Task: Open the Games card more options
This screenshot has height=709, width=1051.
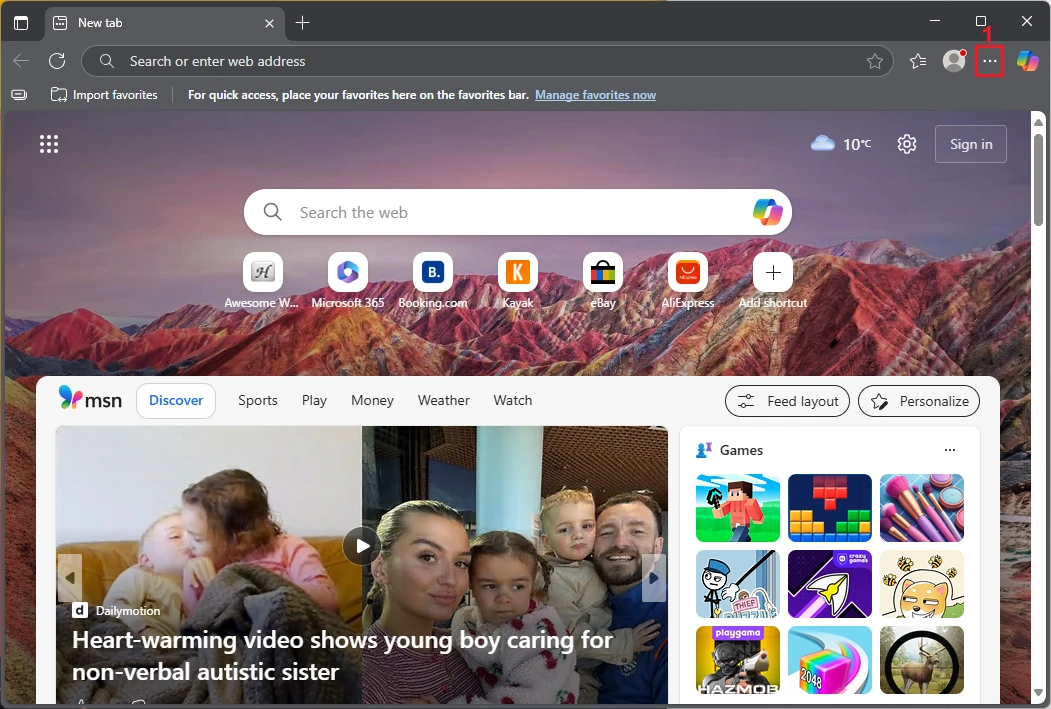Action: [950, 450]
